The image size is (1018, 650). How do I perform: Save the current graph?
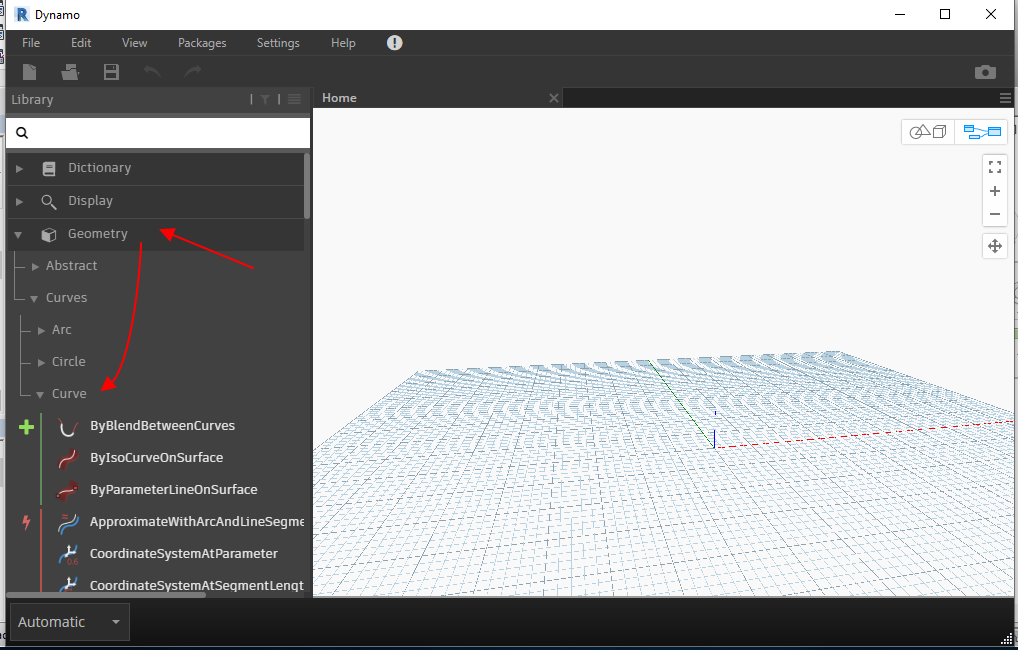click(111, 72)
